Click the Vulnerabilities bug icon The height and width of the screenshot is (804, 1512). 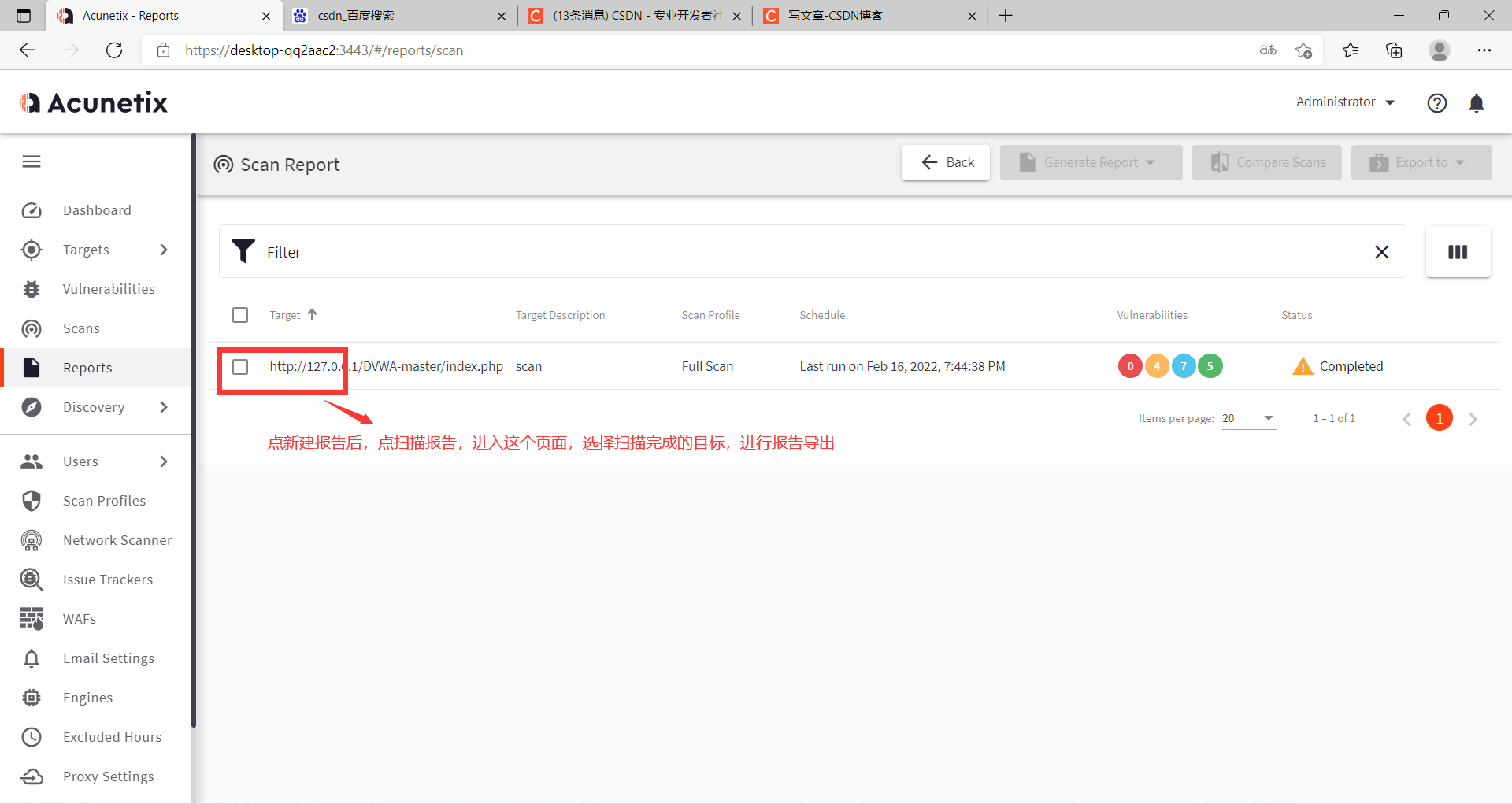[x=31, y=289]
